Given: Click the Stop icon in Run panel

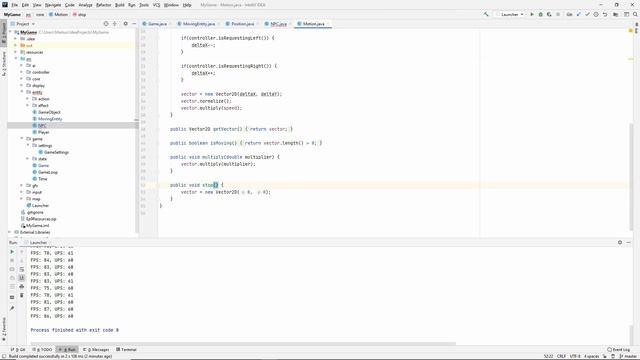Looking at the screenshot, I should pyautogui.click(x=12, y=260).
